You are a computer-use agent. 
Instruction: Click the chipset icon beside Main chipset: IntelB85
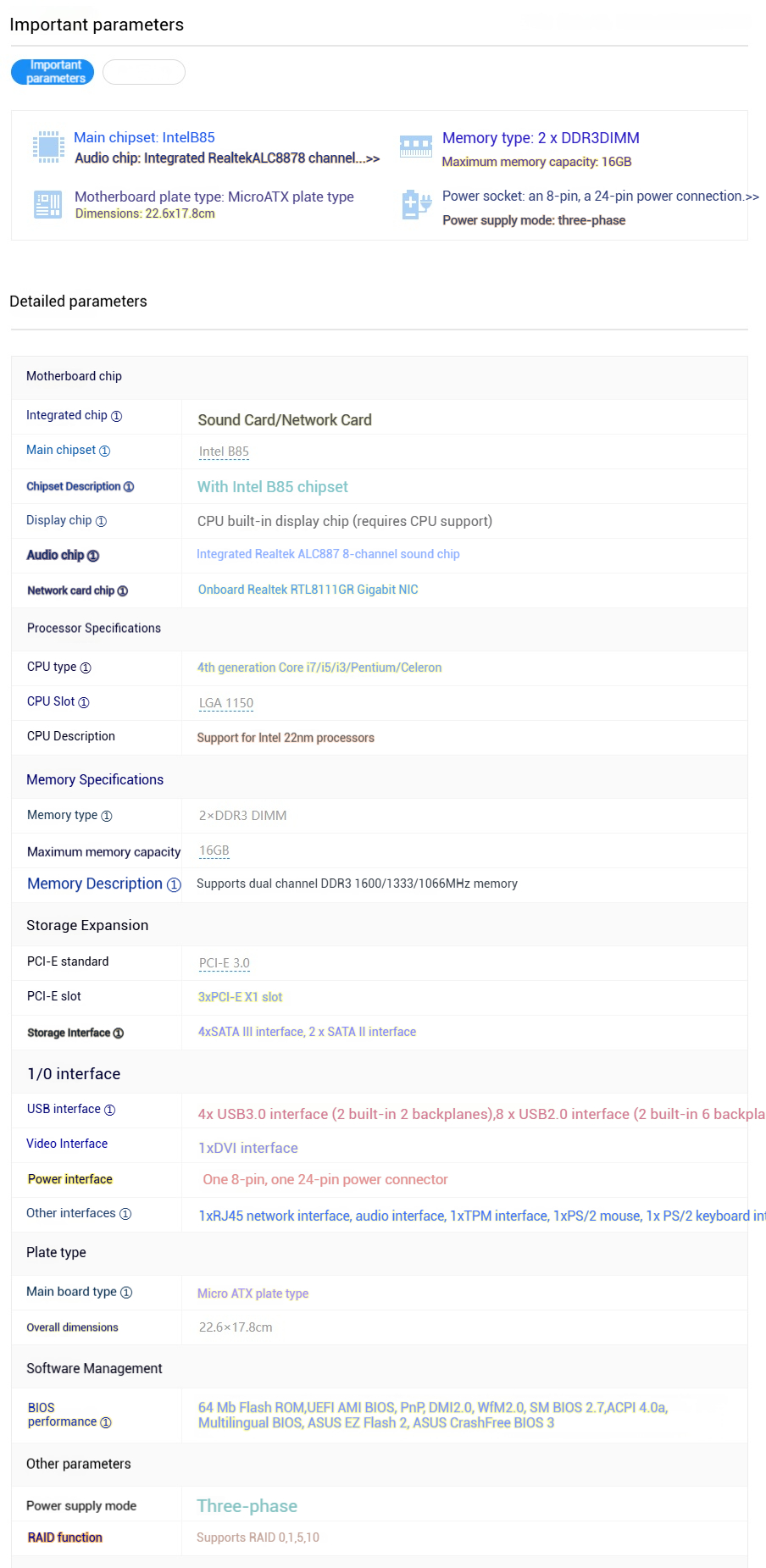tap(48, 147)
